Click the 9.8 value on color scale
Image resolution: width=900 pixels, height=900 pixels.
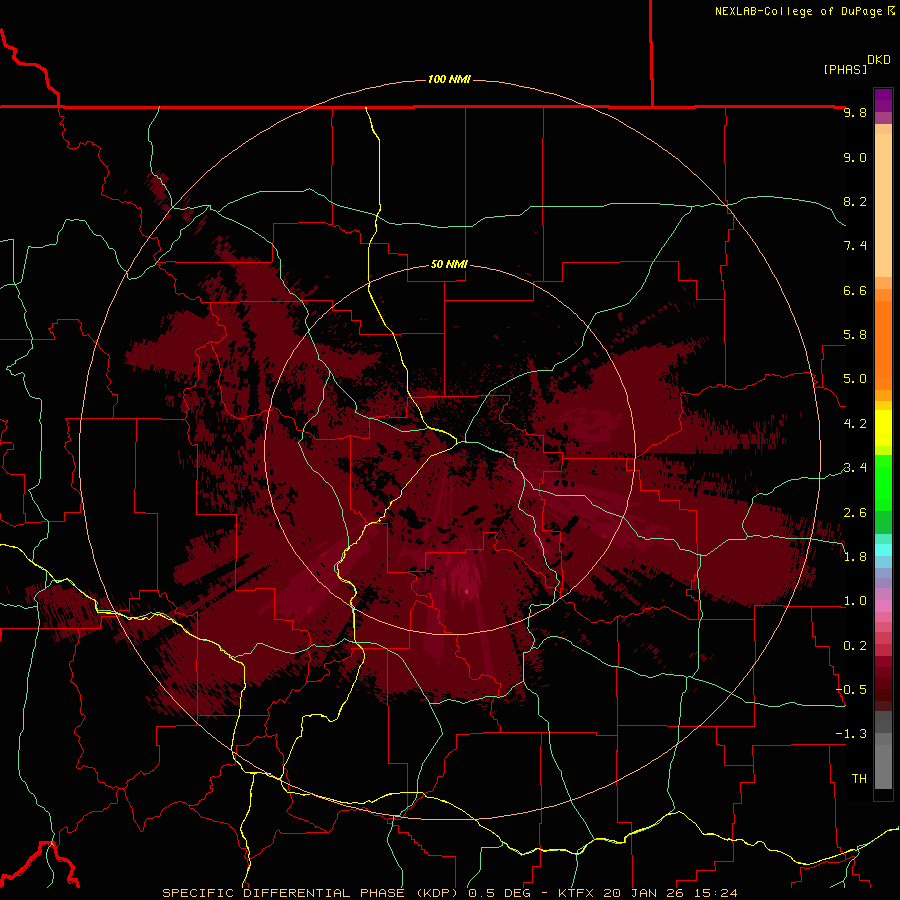click(855, 113)
